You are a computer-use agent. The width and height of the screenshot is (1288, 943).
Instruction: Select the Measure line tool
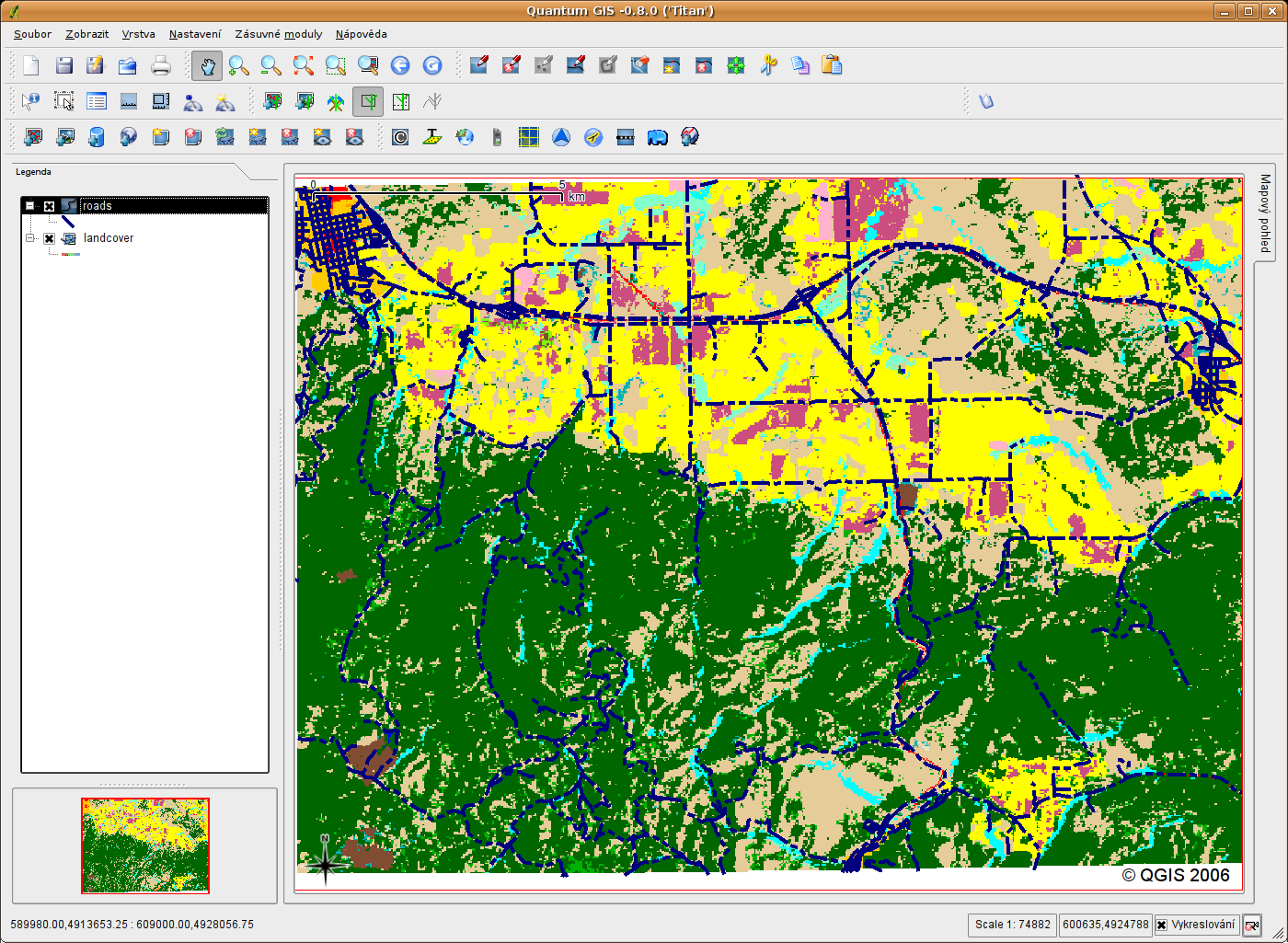(129, 101)
